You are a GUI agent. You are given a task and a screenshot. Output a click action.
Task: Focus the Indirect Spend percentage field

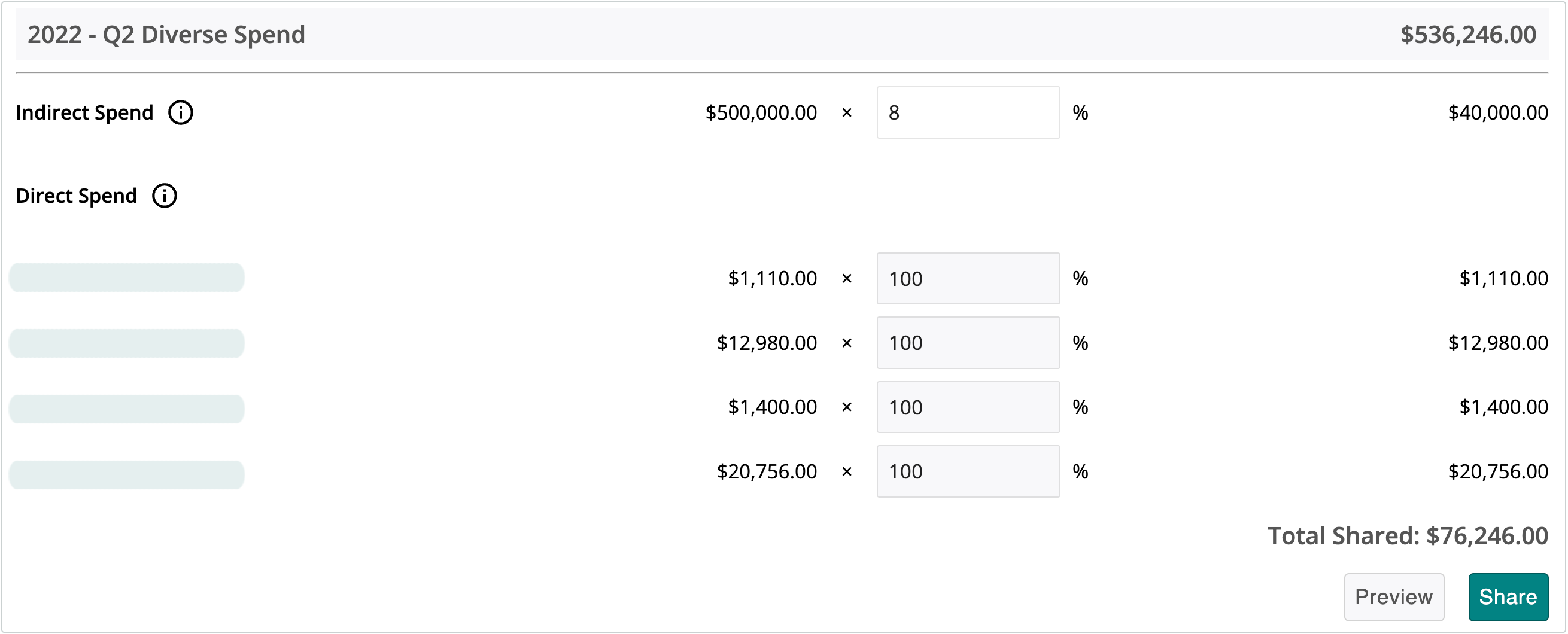[967, 112]
